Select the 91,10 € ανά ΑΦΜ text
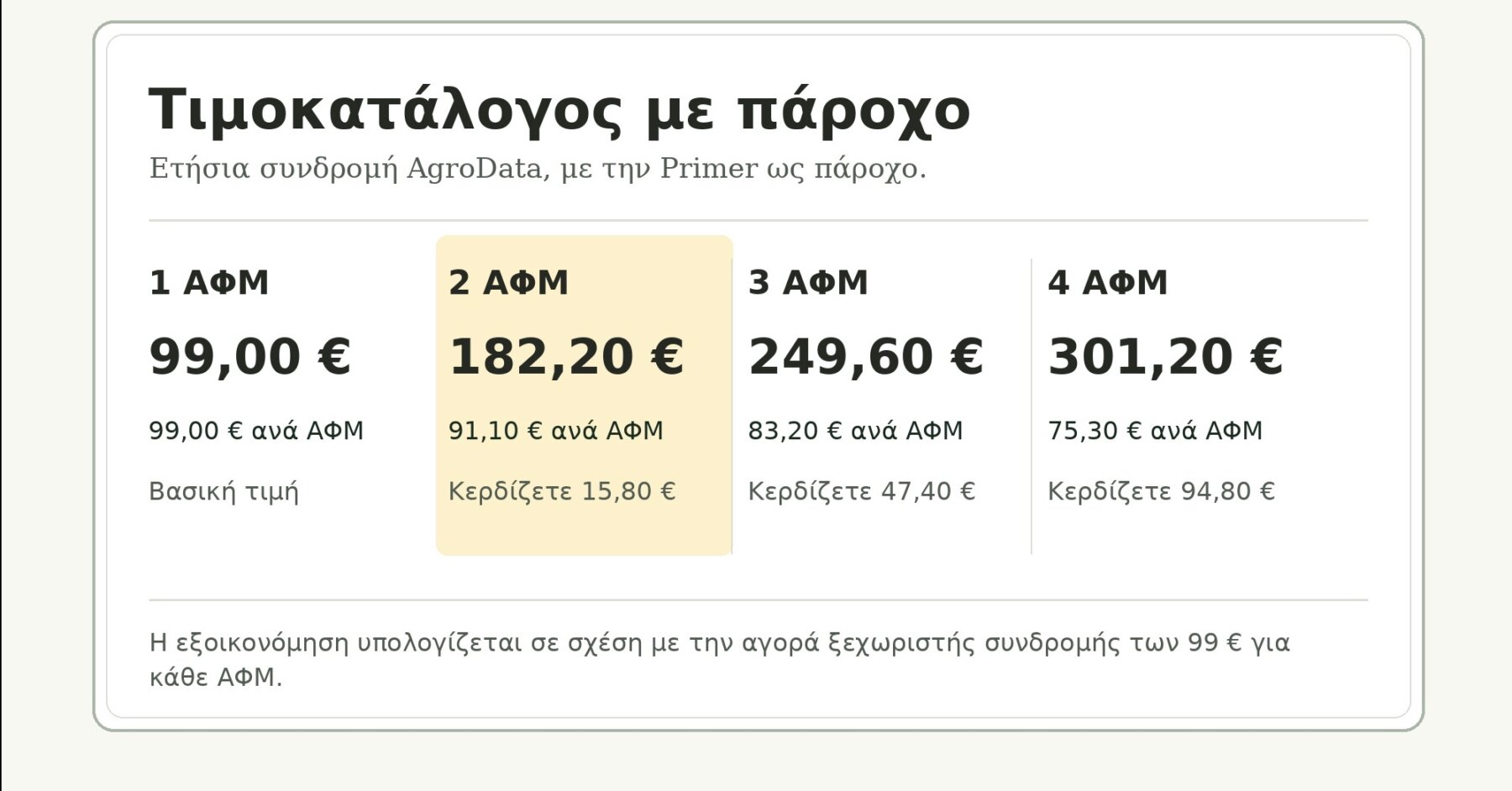 tap(556, 431)
